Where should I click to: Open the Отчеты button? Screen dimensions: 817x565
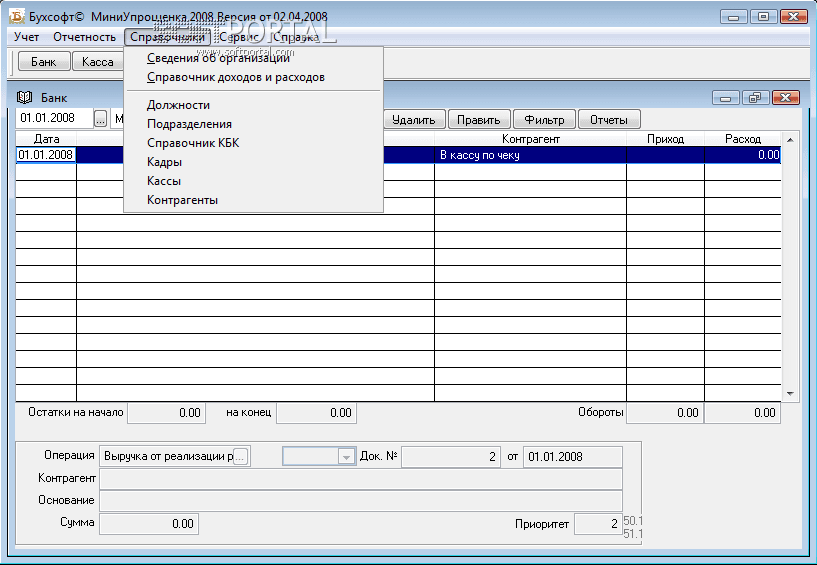tap(609, 120)
